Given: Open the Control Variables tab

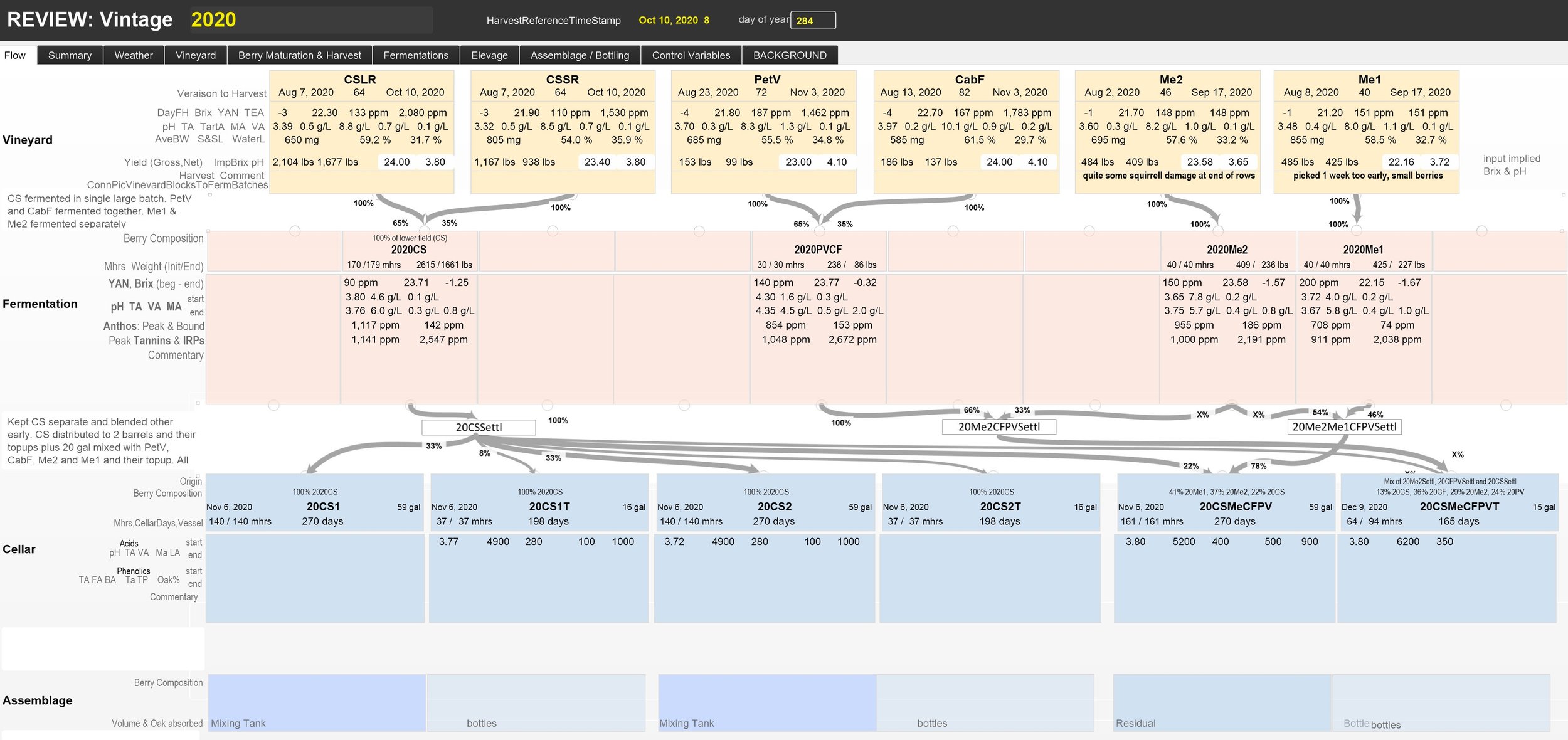Looking at the screenshot, I should [x=691, y=55].
